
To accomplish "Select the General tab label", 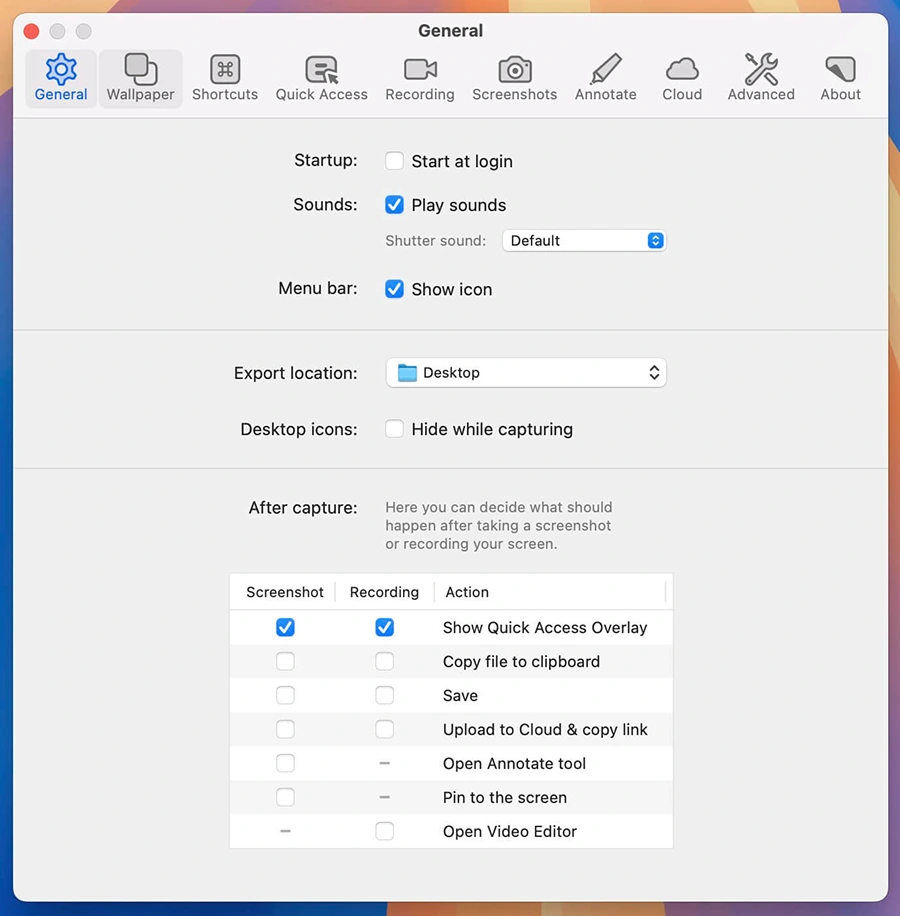I will [61, 95].
